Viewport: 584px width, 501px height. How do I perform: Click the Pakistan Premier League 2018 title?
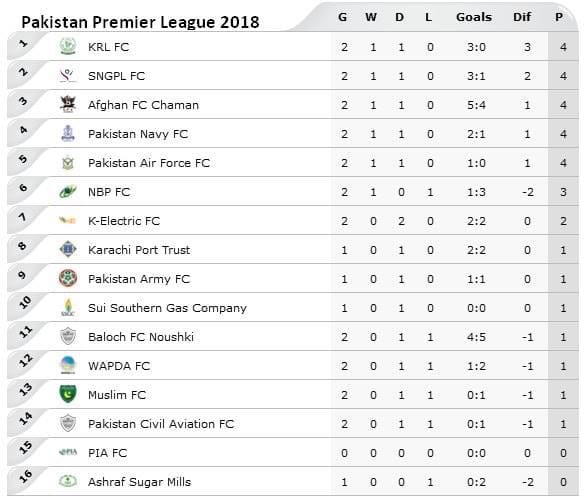[140, 22]
